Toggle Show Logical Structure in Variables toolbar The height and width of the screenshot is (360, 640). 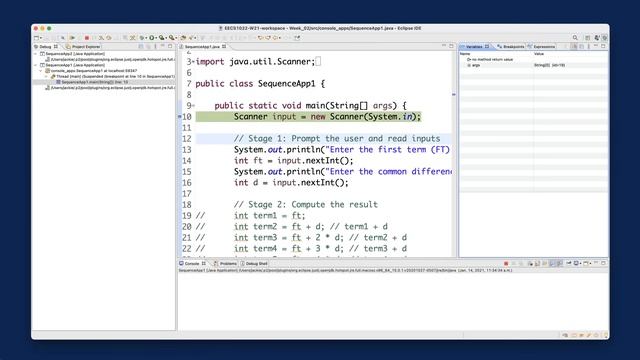pyautogui.click(x=574, y=46)
